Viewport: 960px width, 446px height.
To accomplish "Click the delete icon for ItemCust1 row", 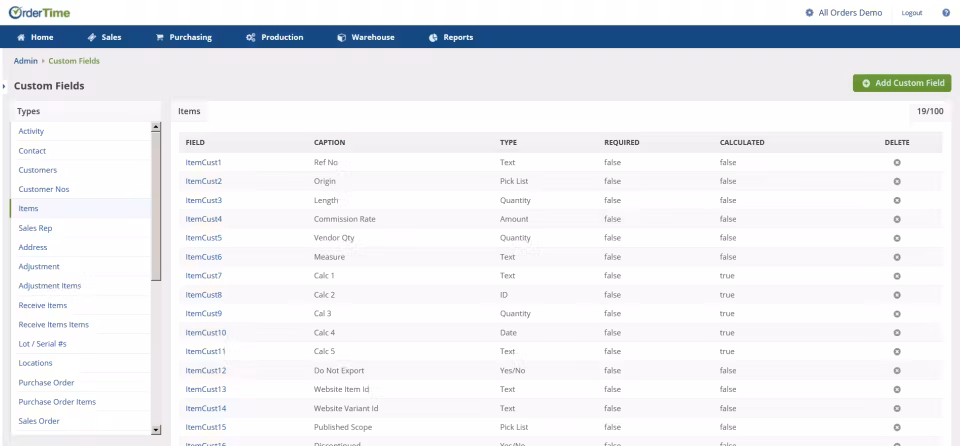I will (x=897, y=162).
